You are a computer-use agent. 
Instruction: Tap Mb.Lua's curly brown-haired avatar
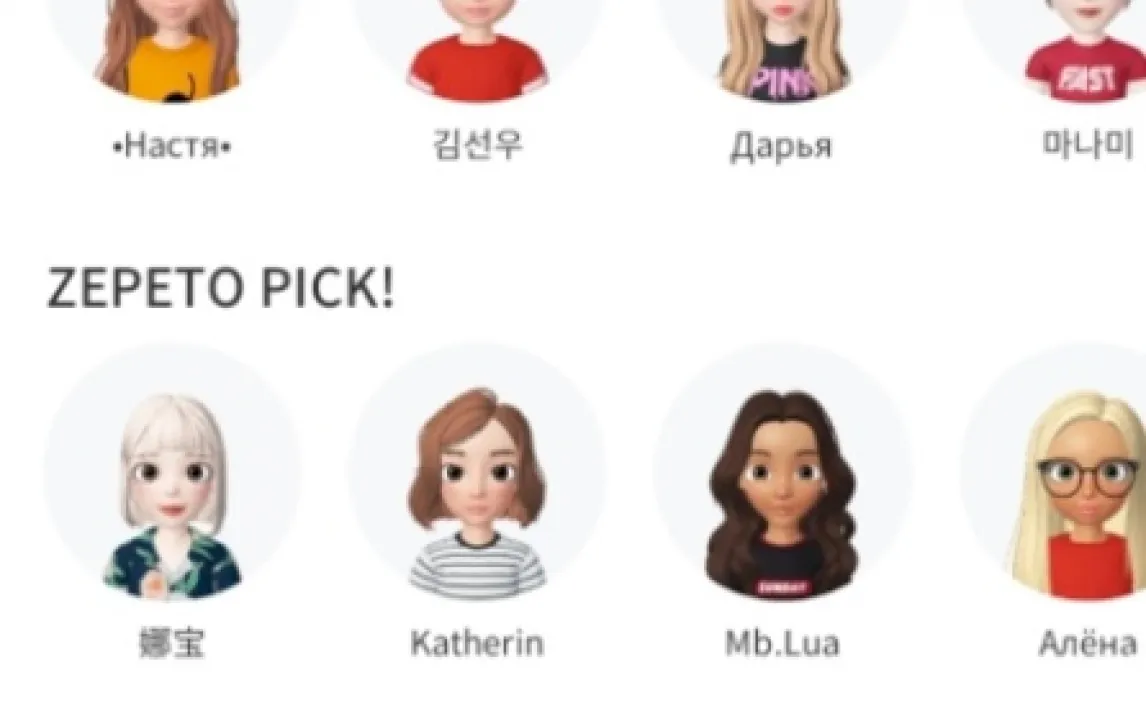[x=782, y=472]
